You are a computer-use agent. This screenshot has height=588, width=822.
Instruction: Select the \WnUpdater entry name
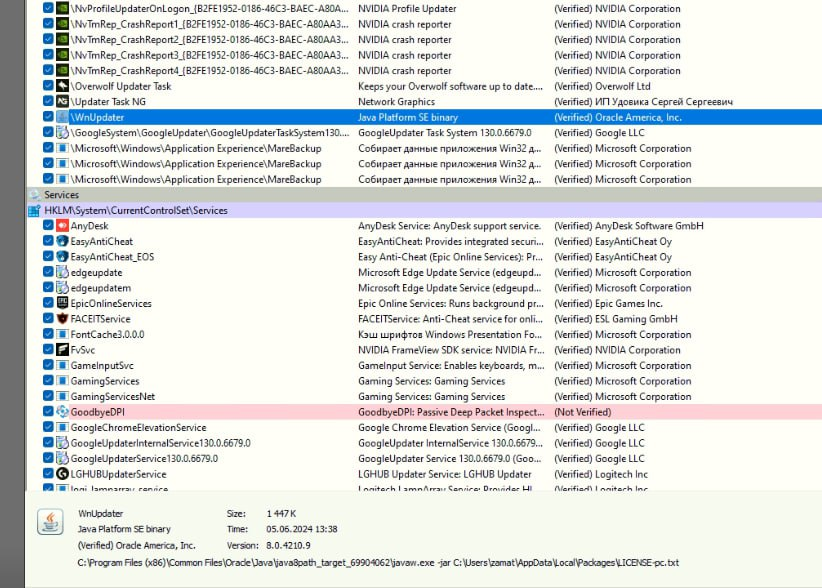pyautogui.click(x=98, y=117)
